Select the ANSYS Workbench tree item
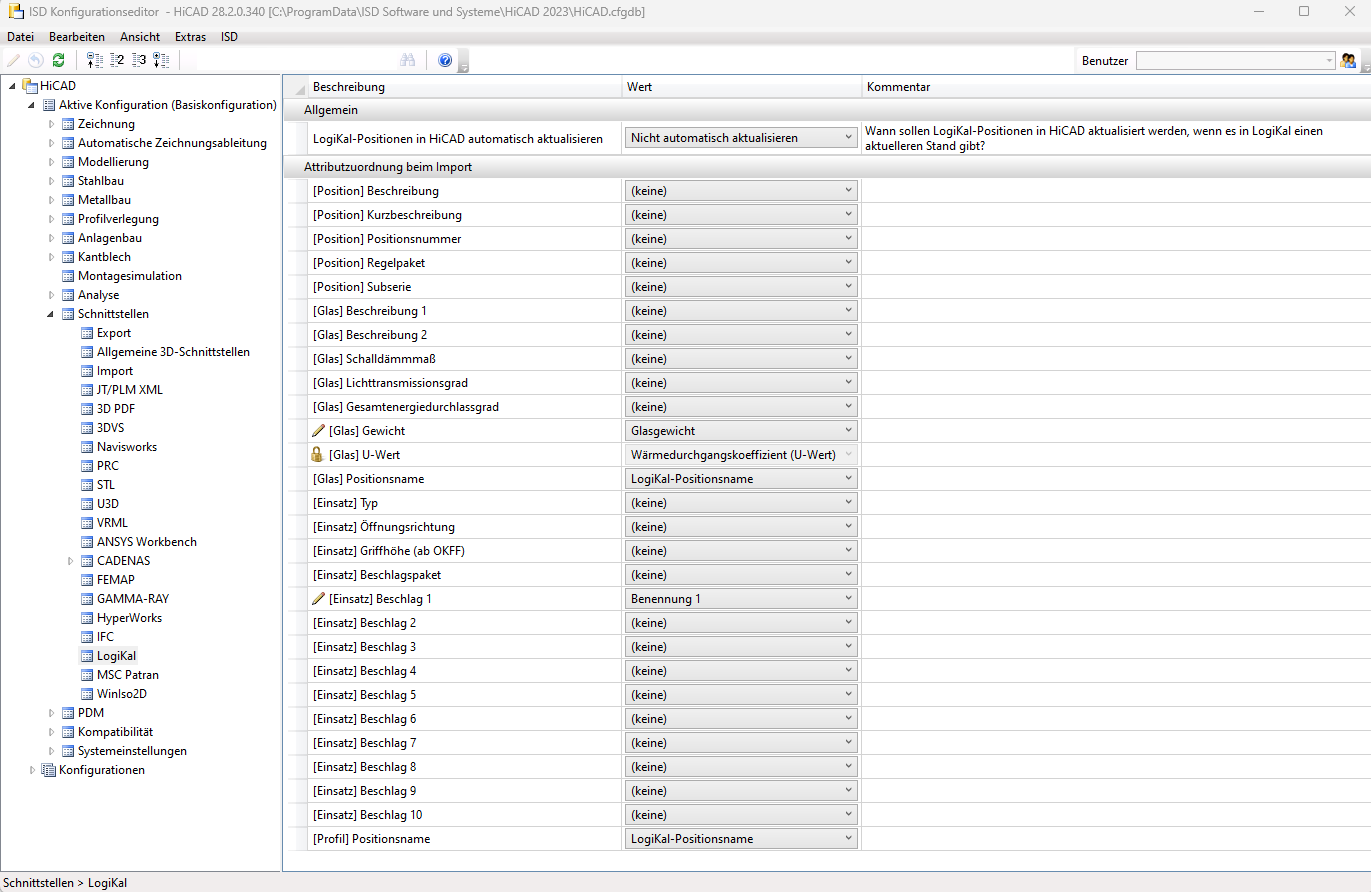The image size is (1371, 892). pos(147,542)
